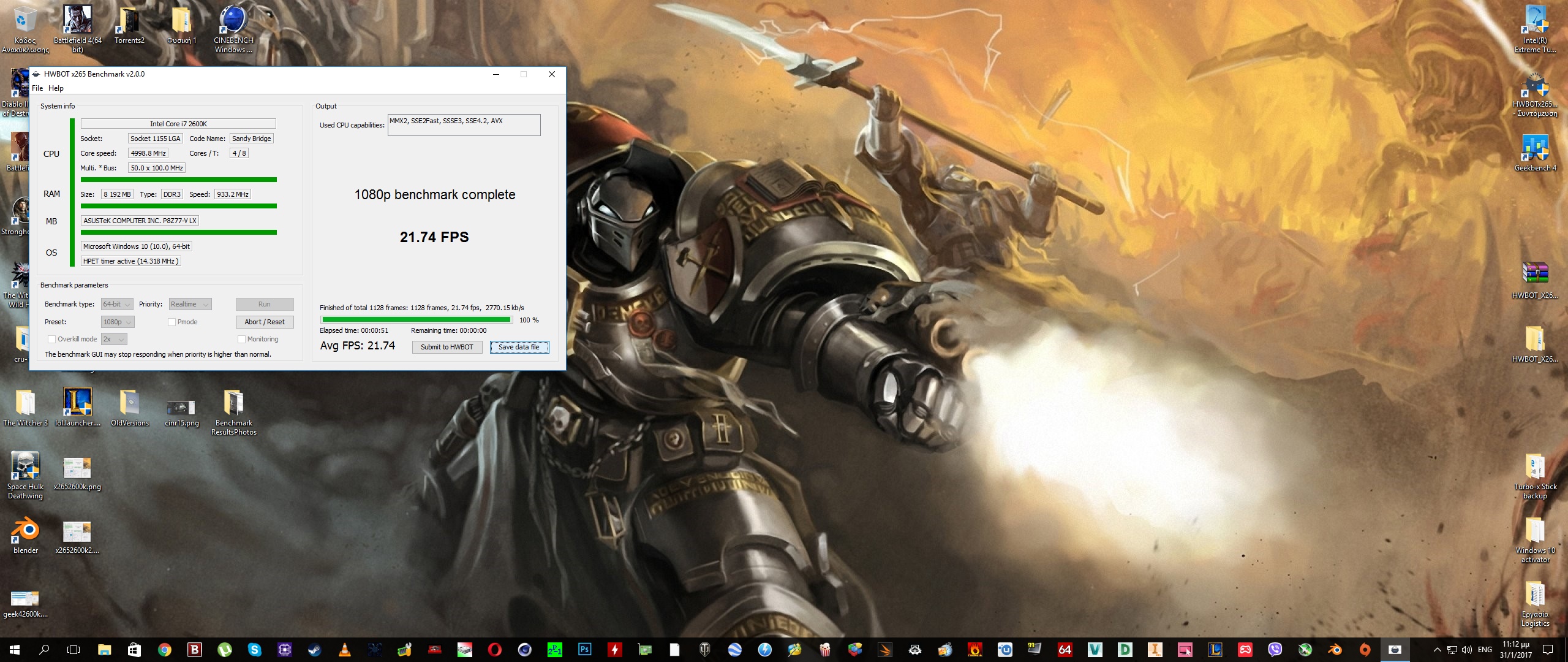Open Windows Start menu

pyautogui.click(x=15, y=650)
